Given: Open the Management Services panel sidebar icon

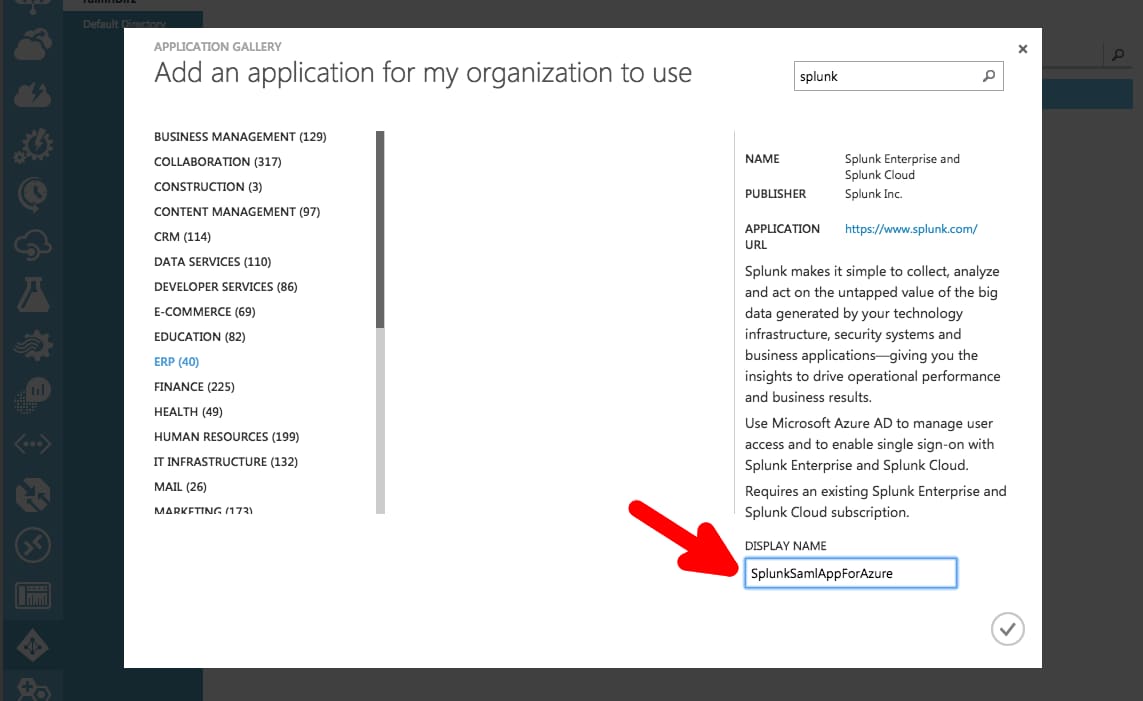Looking at the screenshot, I should point(33,595).
